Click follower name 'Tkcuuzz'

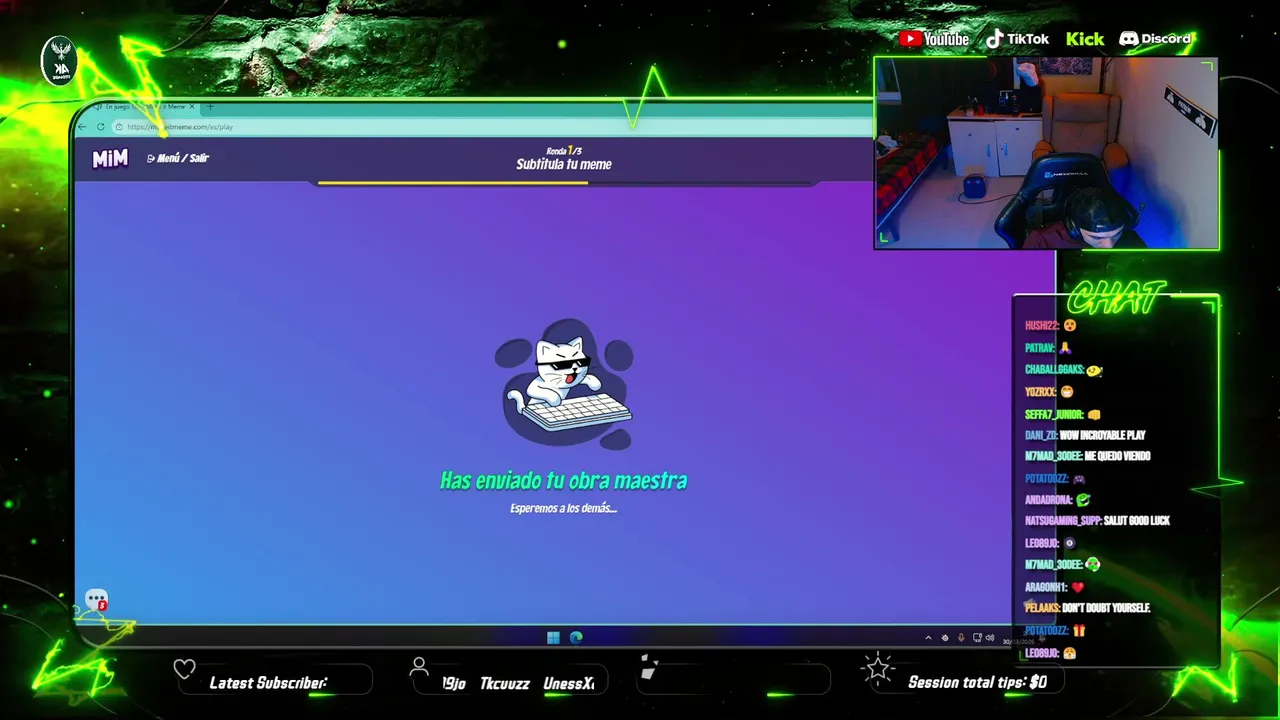click(505, 684)
